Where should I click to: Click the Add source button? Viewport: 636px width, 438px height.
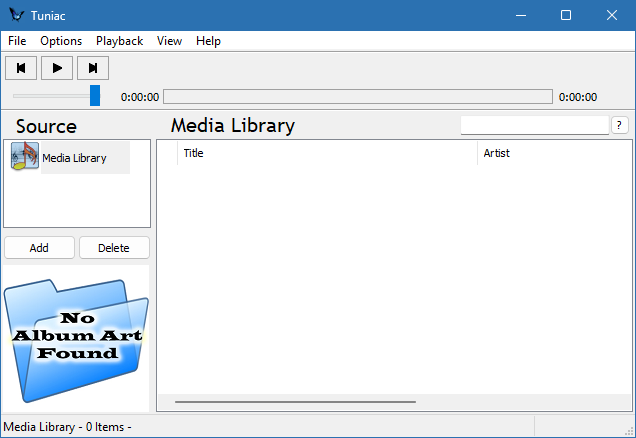click(x=39, y=248)
